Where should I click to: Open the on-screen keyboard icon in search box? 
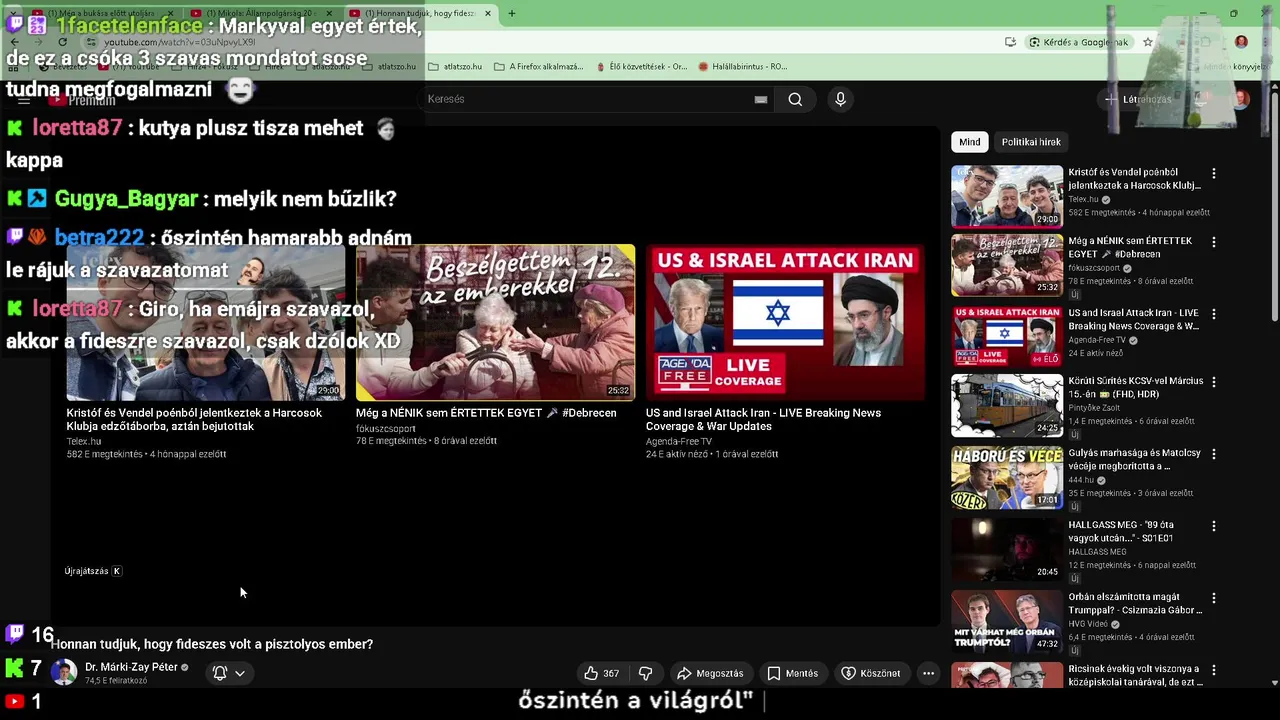point(761,99)
